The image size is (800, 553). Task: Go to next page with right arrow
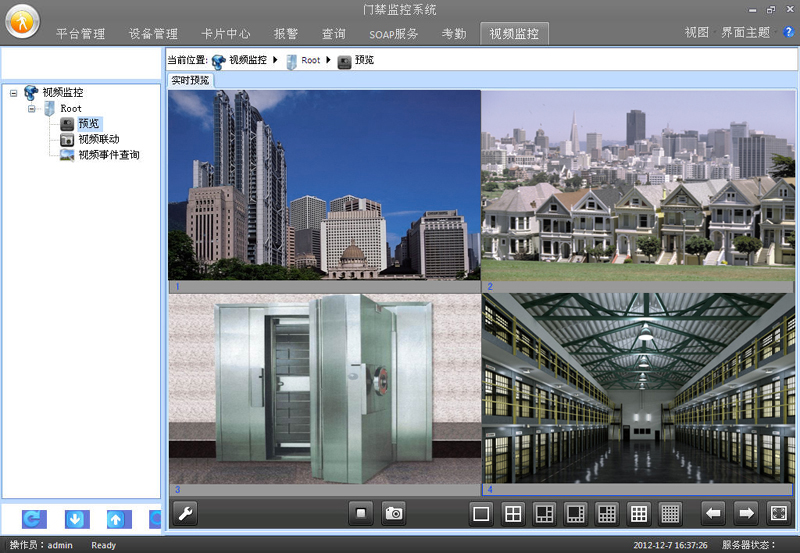pyautogui.click(x=745, y=514)
